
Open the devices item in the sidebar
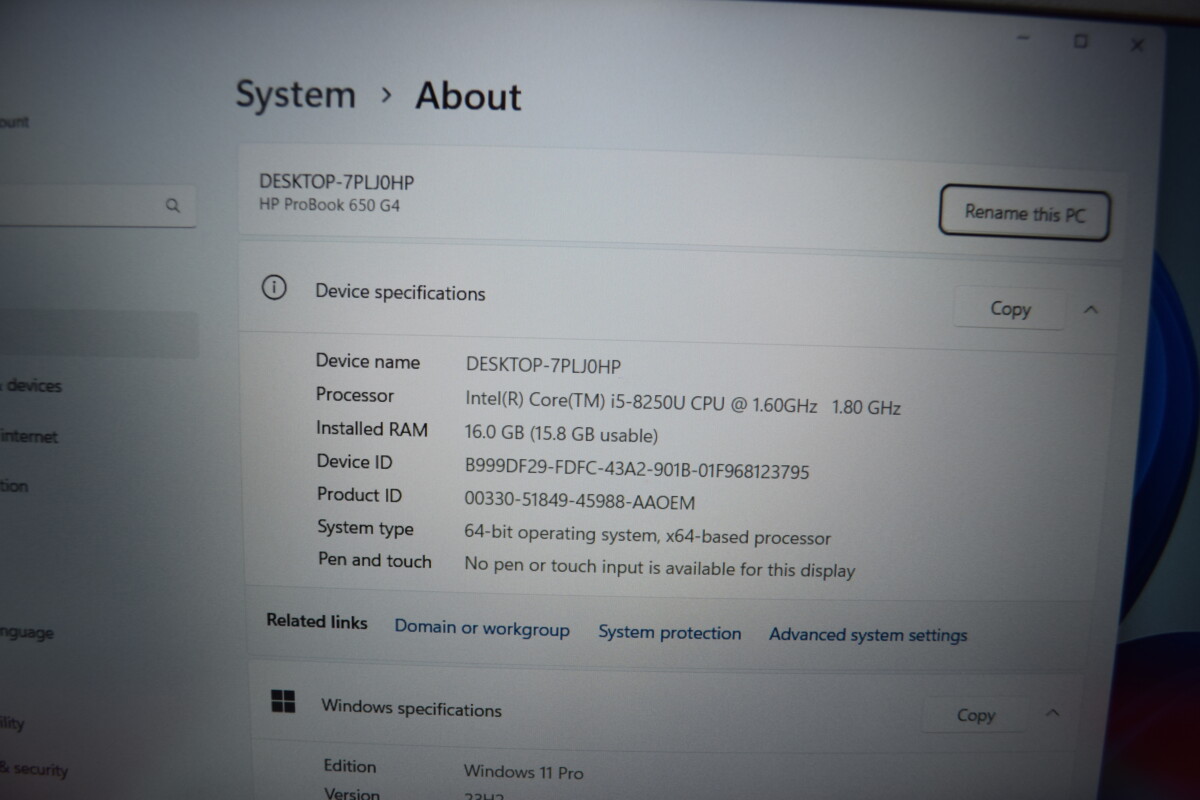pyautogui.click(x=32, y=385)
